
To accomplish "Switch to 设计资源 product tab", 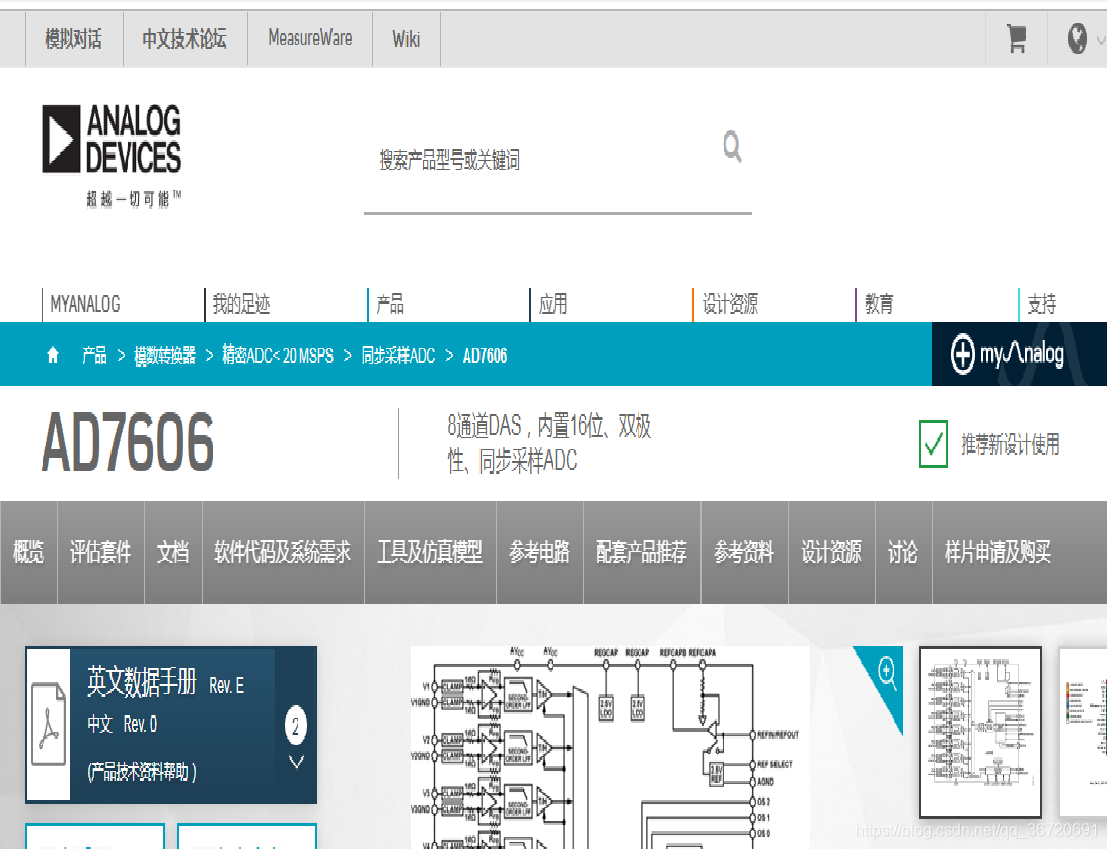I will pyautogui.click(x=832, y=552).
